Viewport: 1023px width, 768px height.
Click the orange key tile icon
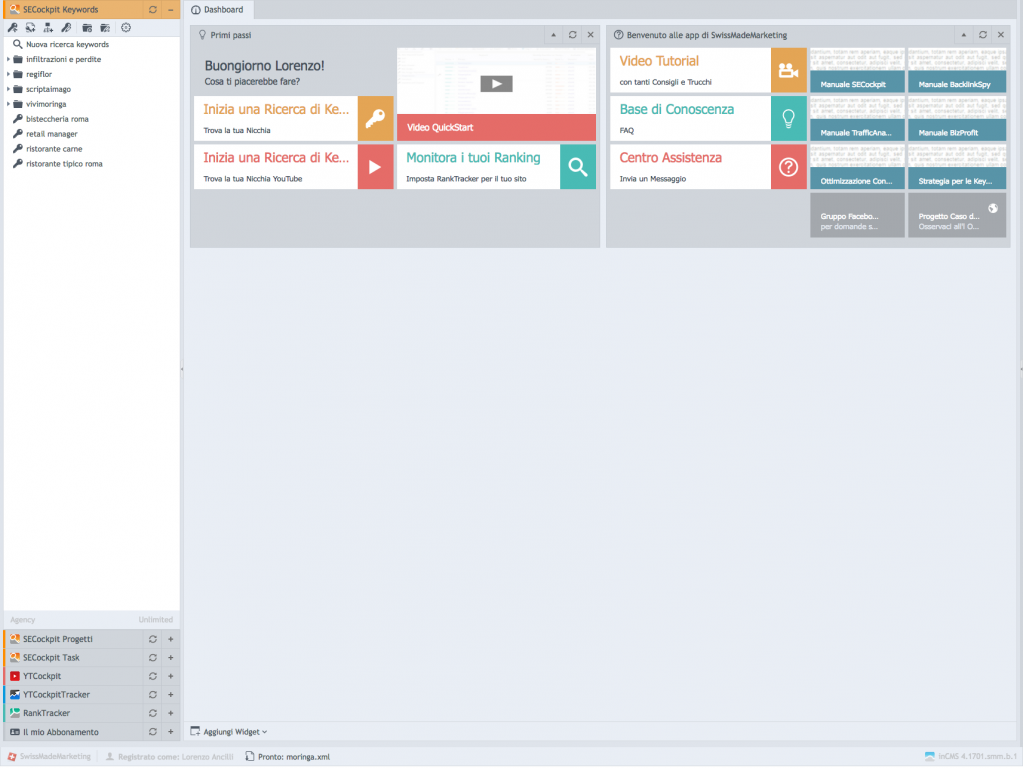375,119
